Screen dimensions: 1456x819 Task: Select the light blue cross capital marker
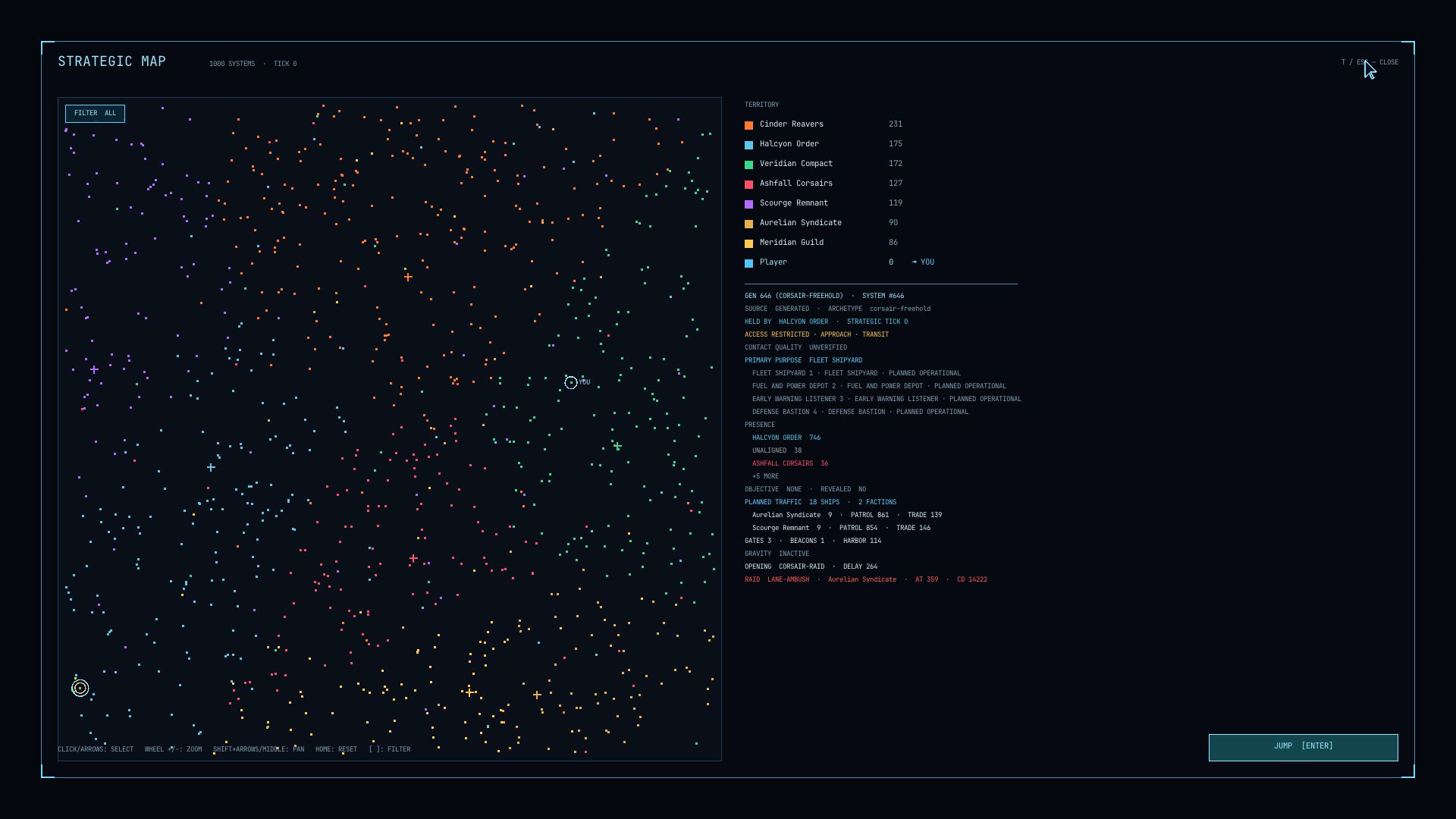pos(211,467)
